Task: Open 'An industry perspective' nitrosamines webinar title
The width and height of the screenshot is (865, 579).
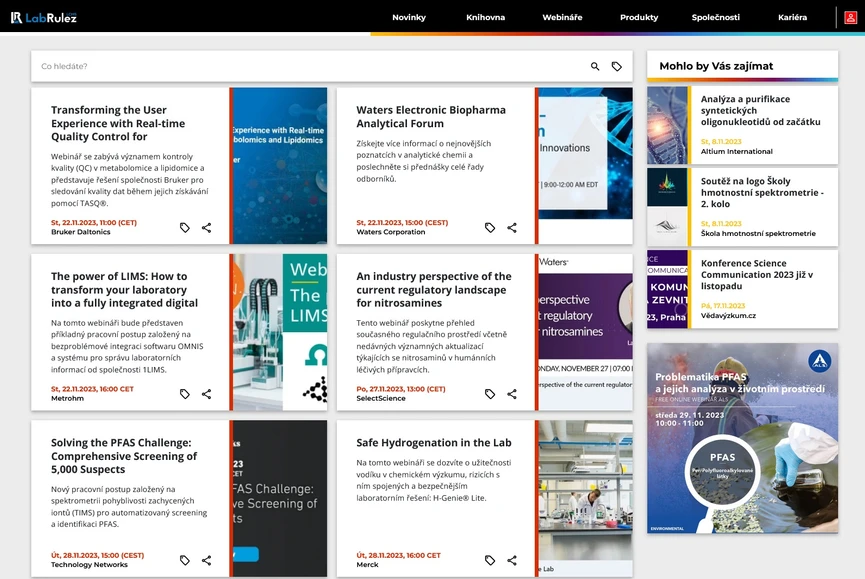Action: (x=434, y=290)
